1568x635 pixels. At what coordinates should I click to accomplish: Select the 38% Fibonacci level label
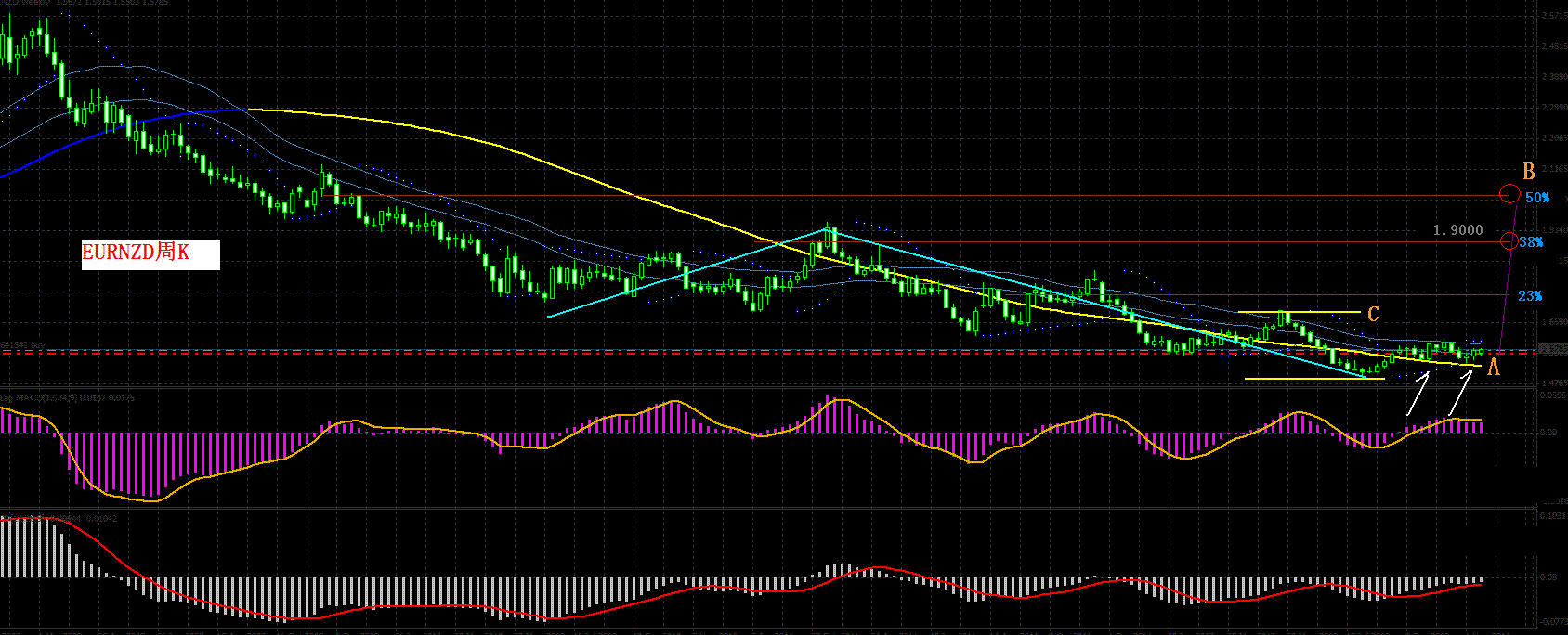(x=1531, y=242)
